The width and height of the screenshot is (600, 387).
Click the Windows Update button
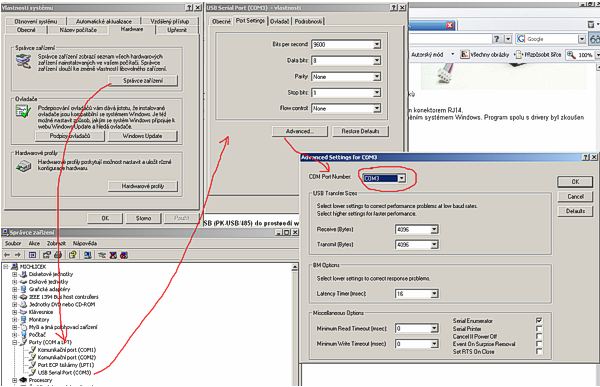click(x=142, y=136)
